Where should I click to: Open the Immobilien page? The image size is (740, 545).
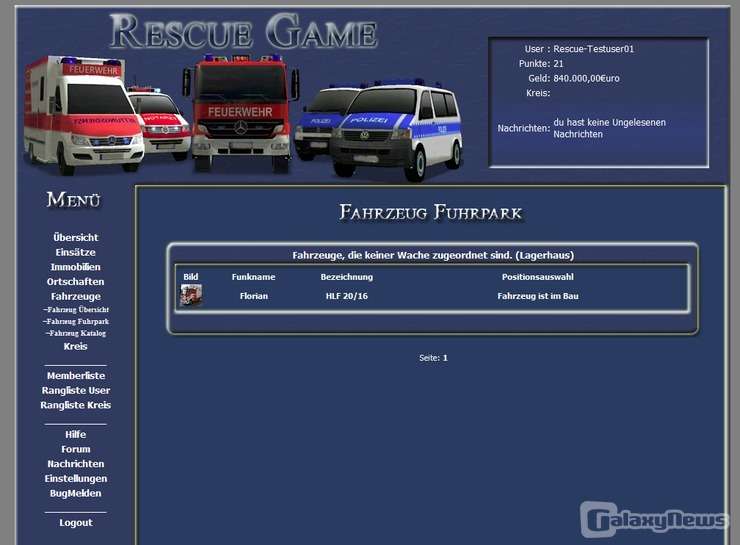[76, 267]
